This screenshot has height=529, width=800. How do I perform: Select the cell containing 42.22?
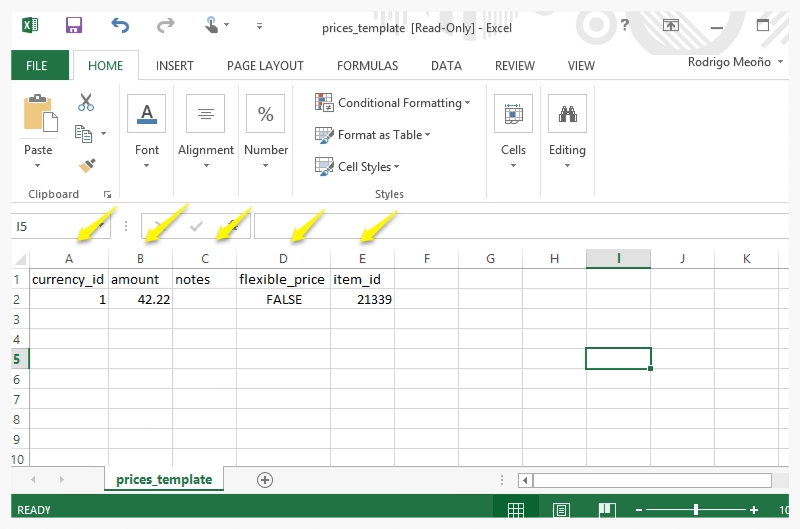[140, 299]
